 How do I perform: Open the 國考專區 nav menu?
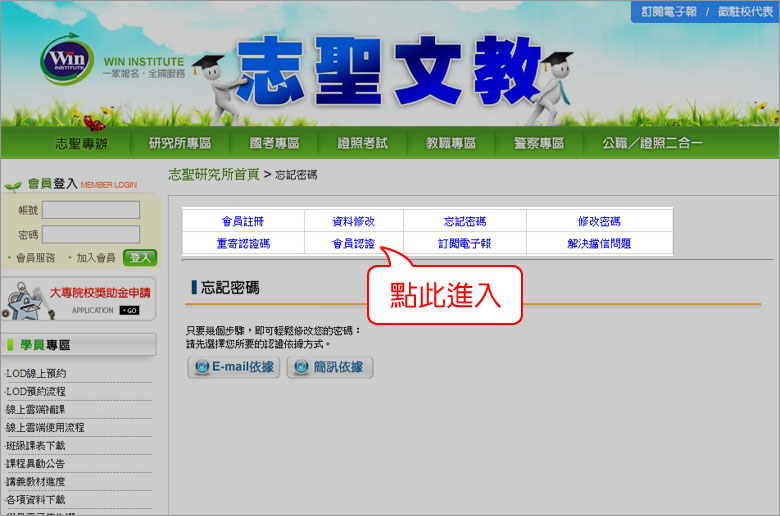pyautogui.click(x=274, y=143)
